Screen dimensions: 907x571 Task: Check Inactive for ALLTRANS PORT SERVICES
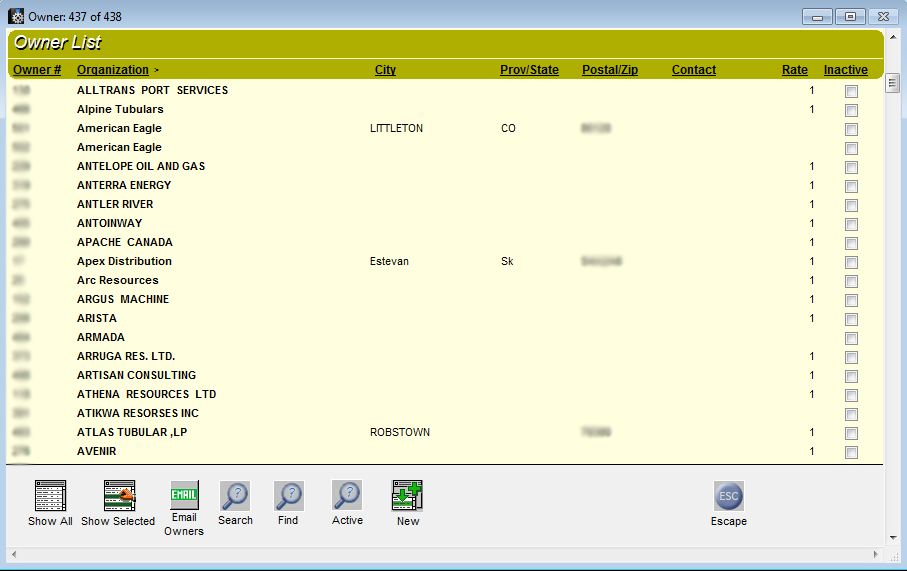point(851,91)
